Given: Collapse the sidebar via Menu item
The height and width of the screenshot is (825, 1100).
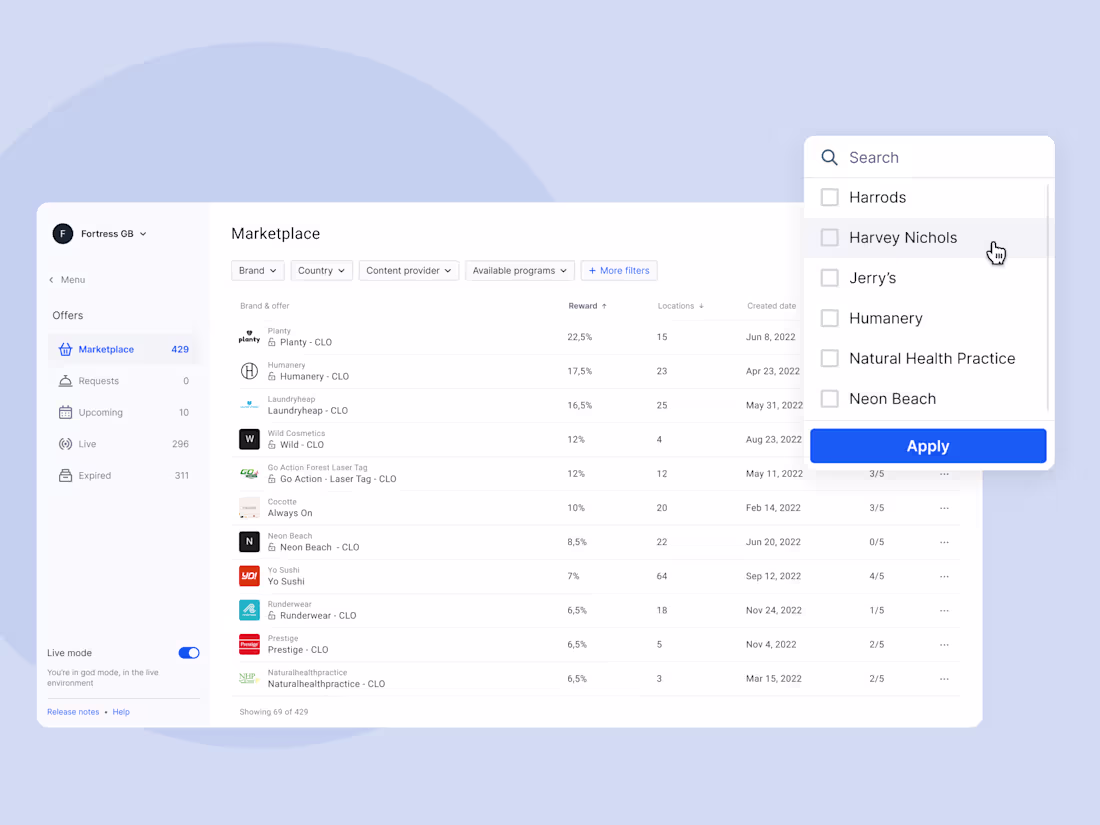Looking at the screenshot, I should tap(66, 279).
